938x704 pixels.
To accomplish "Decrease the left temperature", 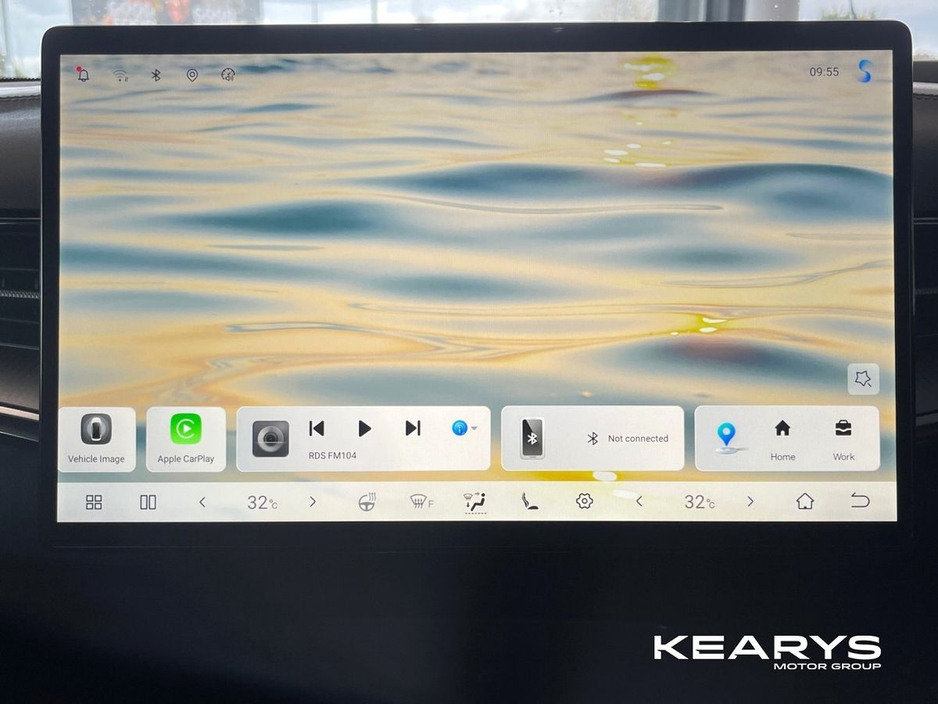I will (x=202, y=502).
